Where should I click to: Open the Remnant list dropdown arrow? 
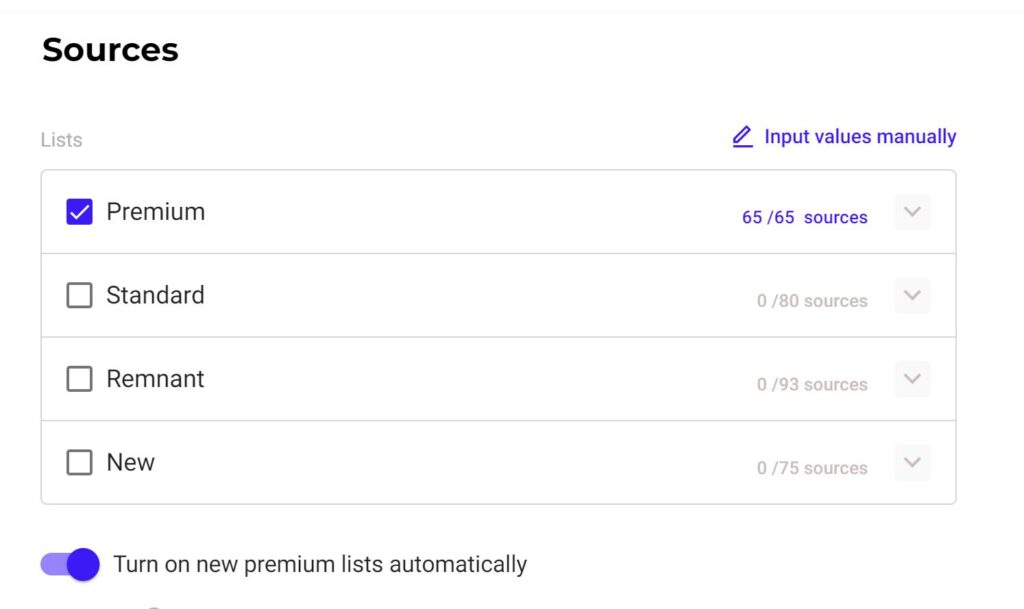coord(912,379)
